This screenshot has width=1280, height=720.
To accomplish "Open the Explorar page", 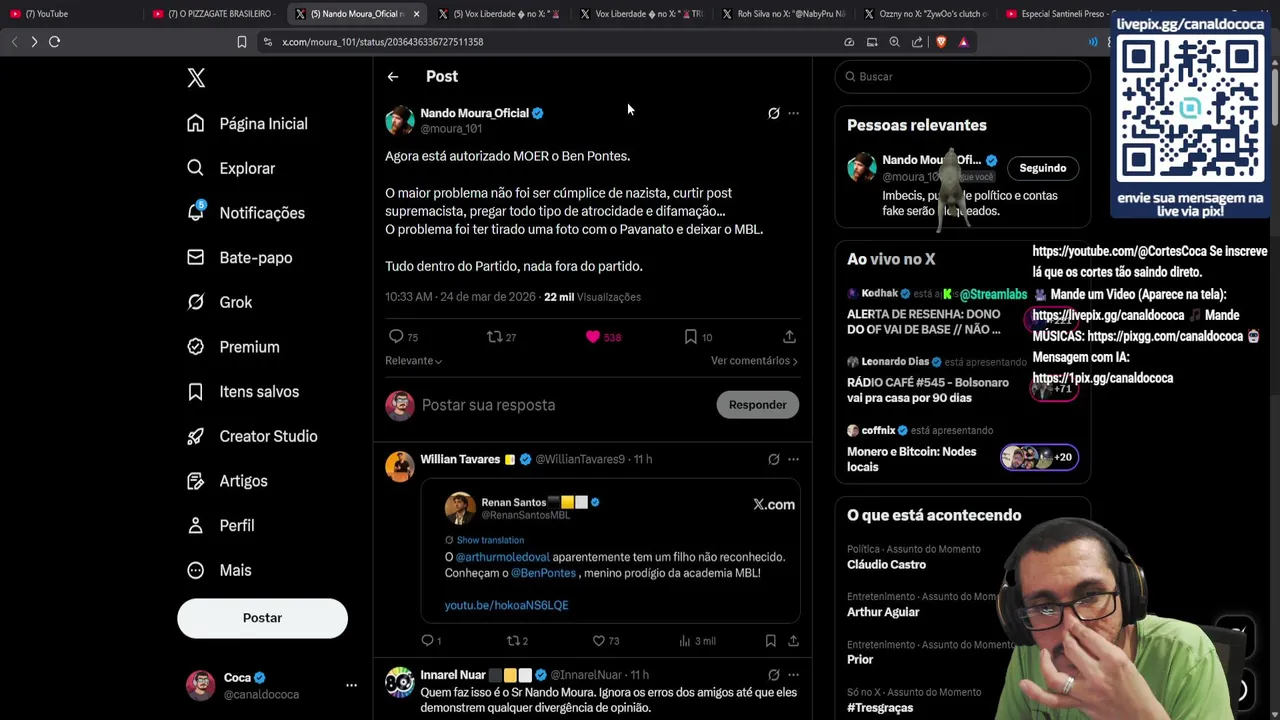I will 231,168.
